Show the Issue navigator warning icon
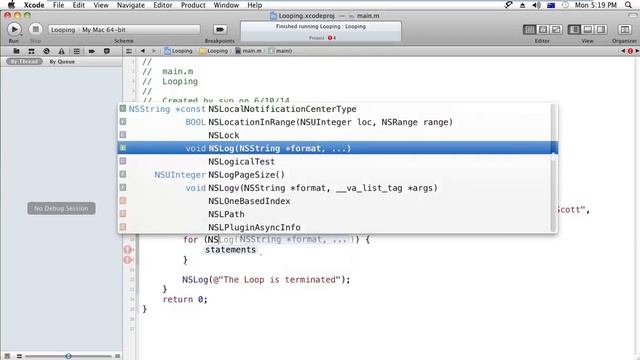This screenshot has width=640, height=360. [61, 51]
